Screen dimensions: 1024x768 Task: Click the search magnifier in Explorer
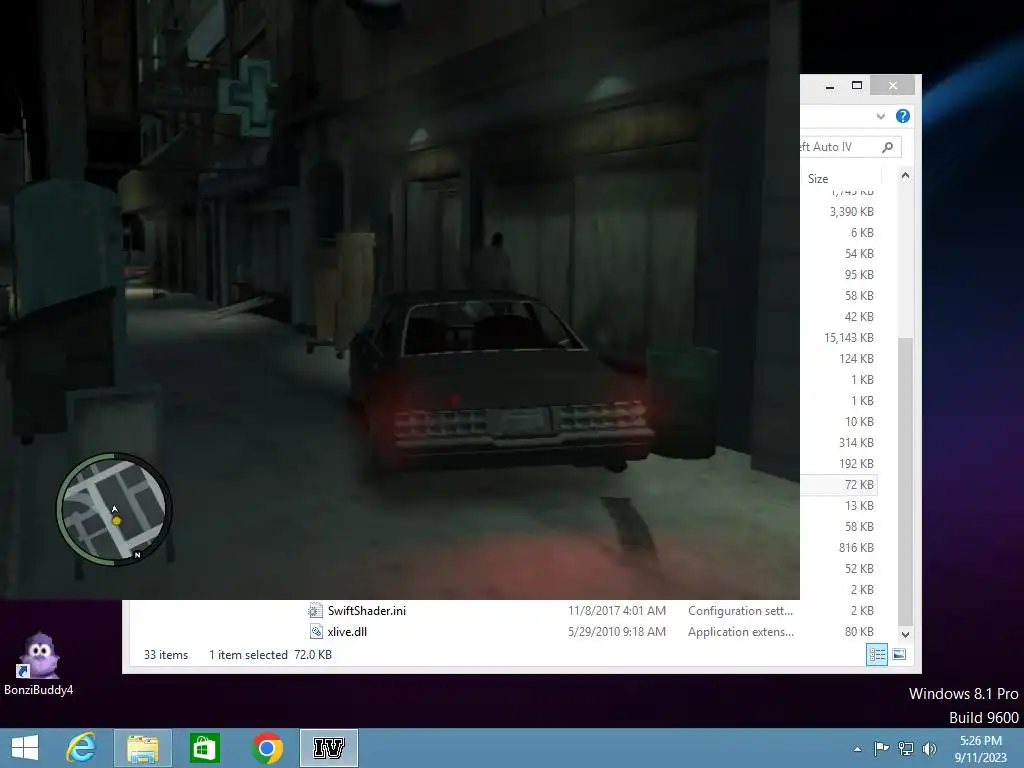pos(887,147)
